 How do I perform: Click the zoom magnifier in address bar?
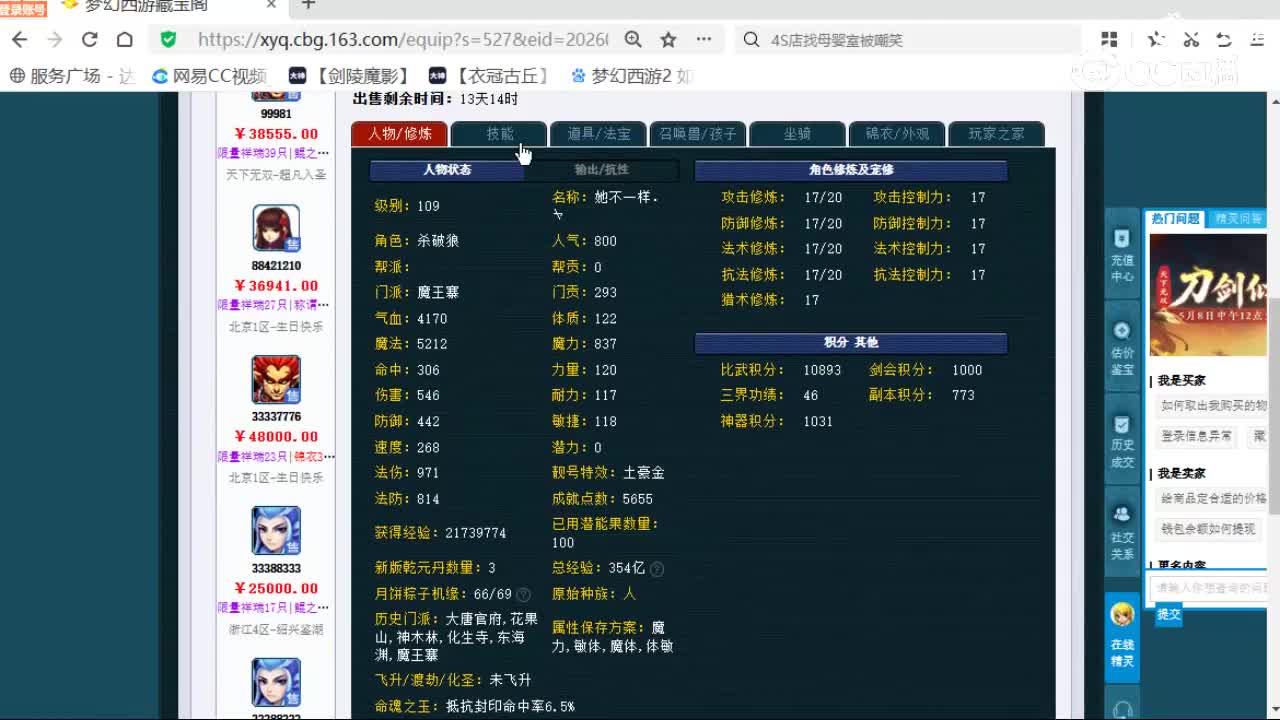click(x=633, y=40)
